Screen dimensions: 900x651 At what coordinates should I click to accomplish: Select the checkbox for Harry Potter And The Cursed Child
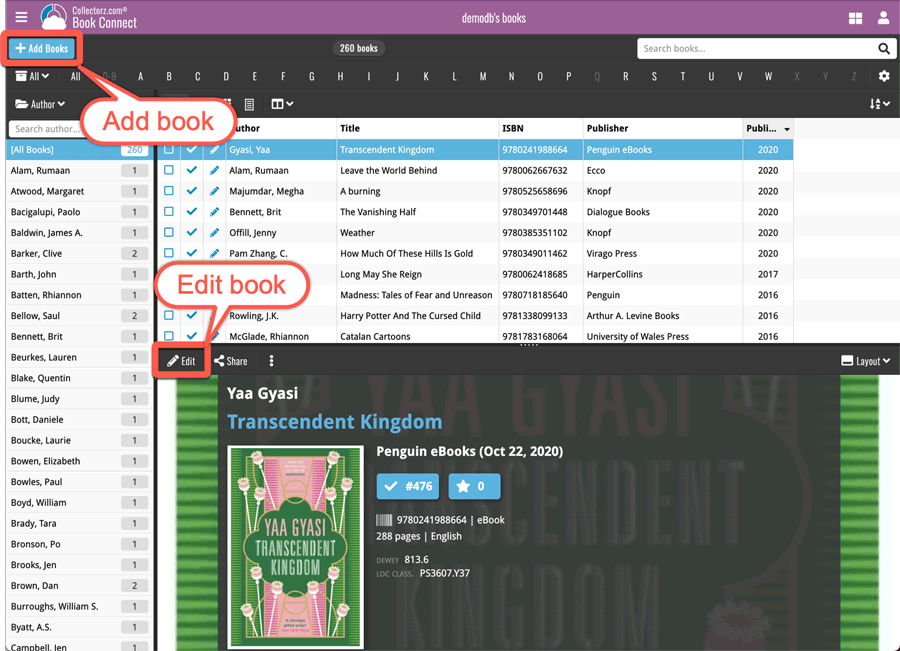point(168,315)
